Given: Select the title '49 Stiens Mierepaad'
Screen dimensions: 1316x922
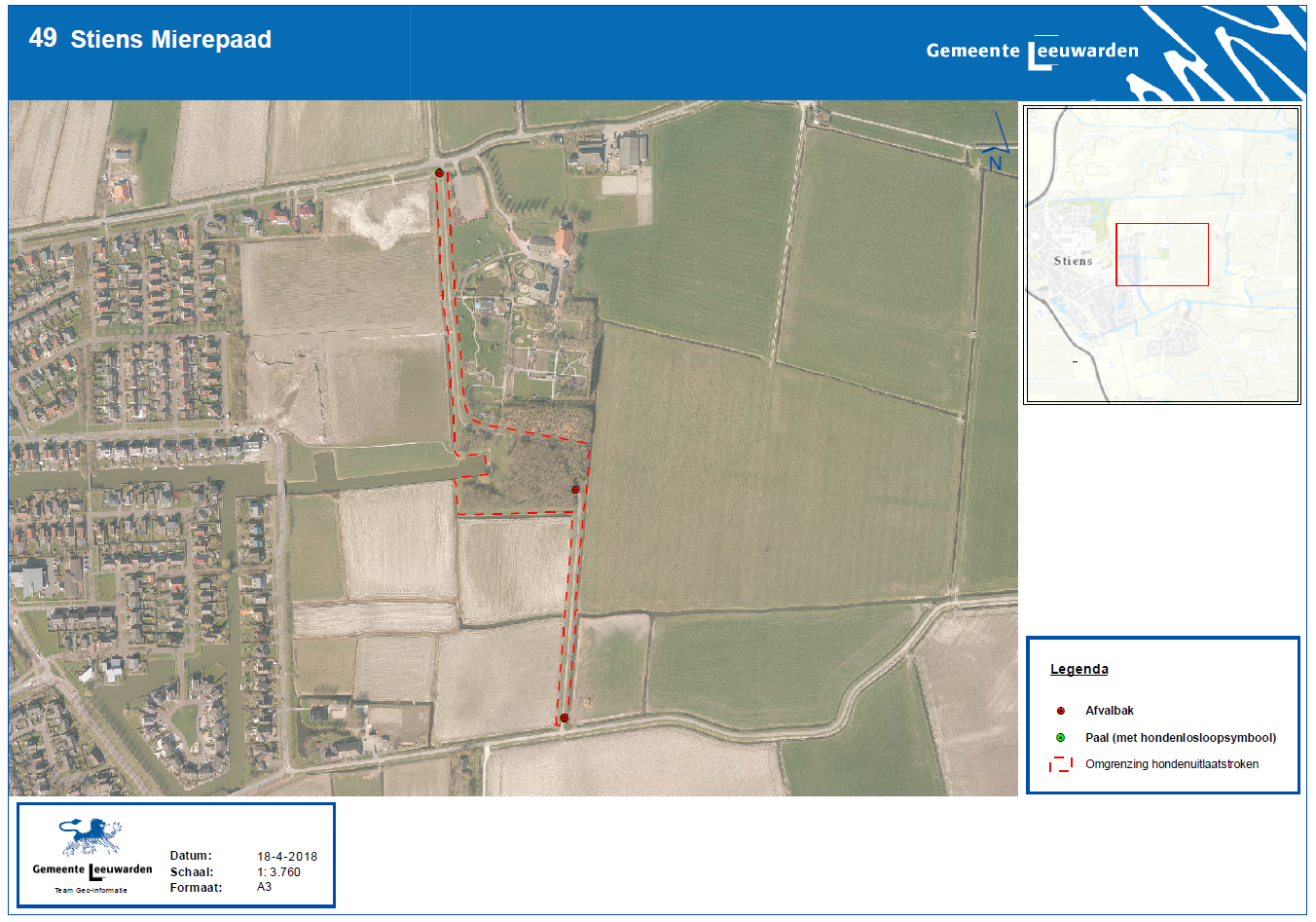Looking at the screenshot, I should pos(151,39).
